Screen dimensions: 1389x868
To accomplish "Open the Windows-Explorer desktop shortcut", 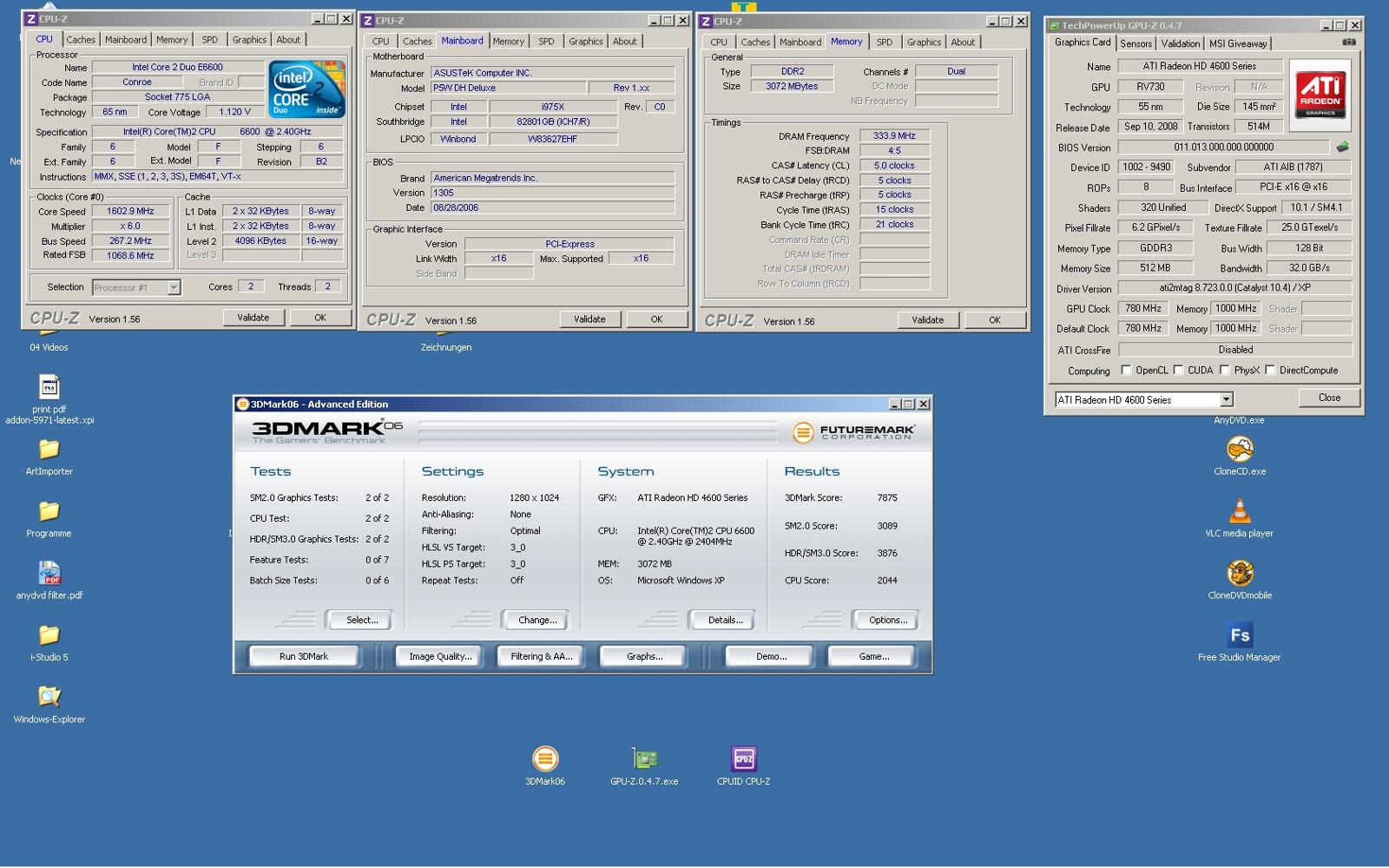I will tap(49, 696).
